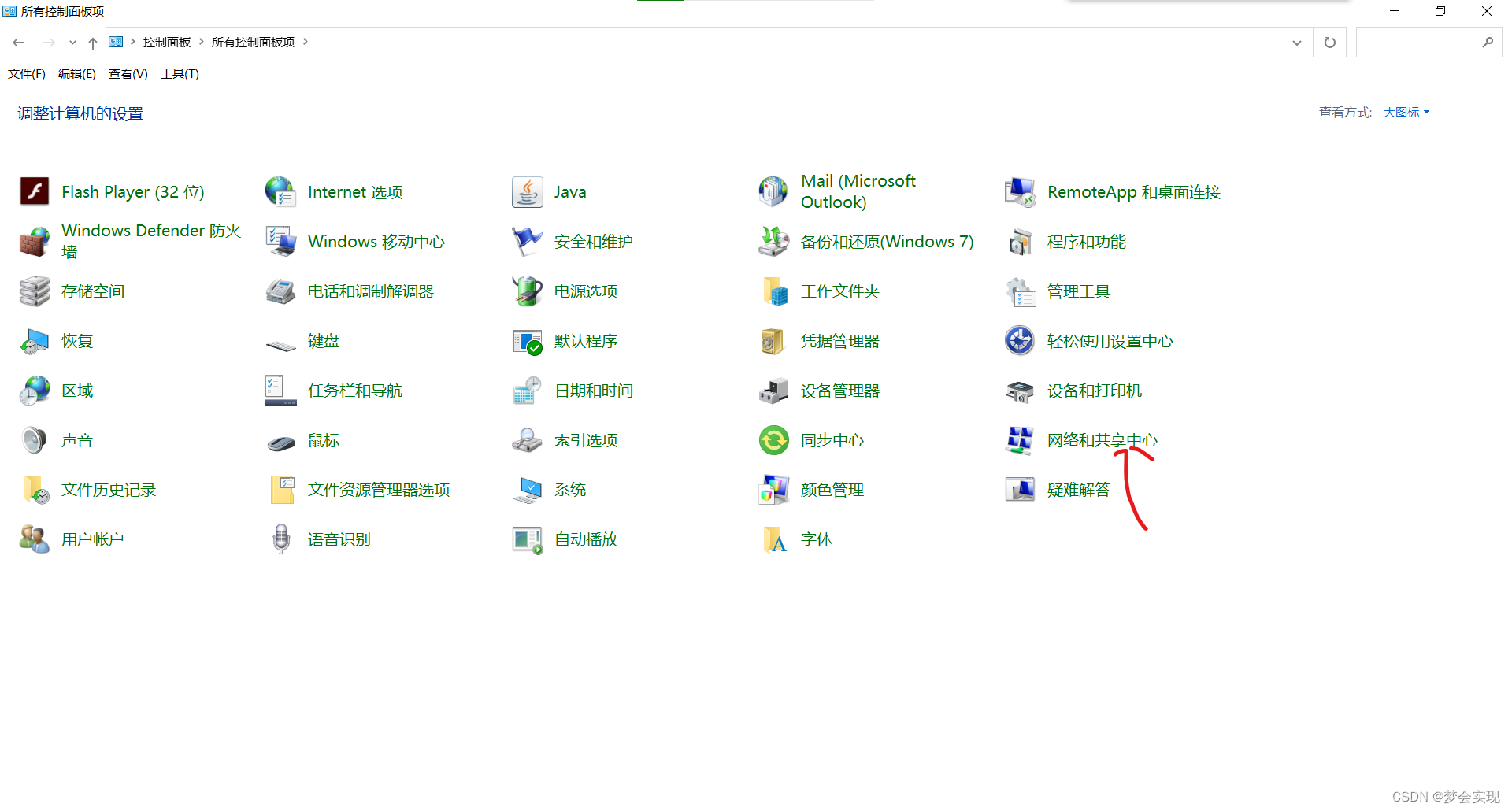
Task: Go up one level with the up arrow
Action: click(x=93, y=43)
